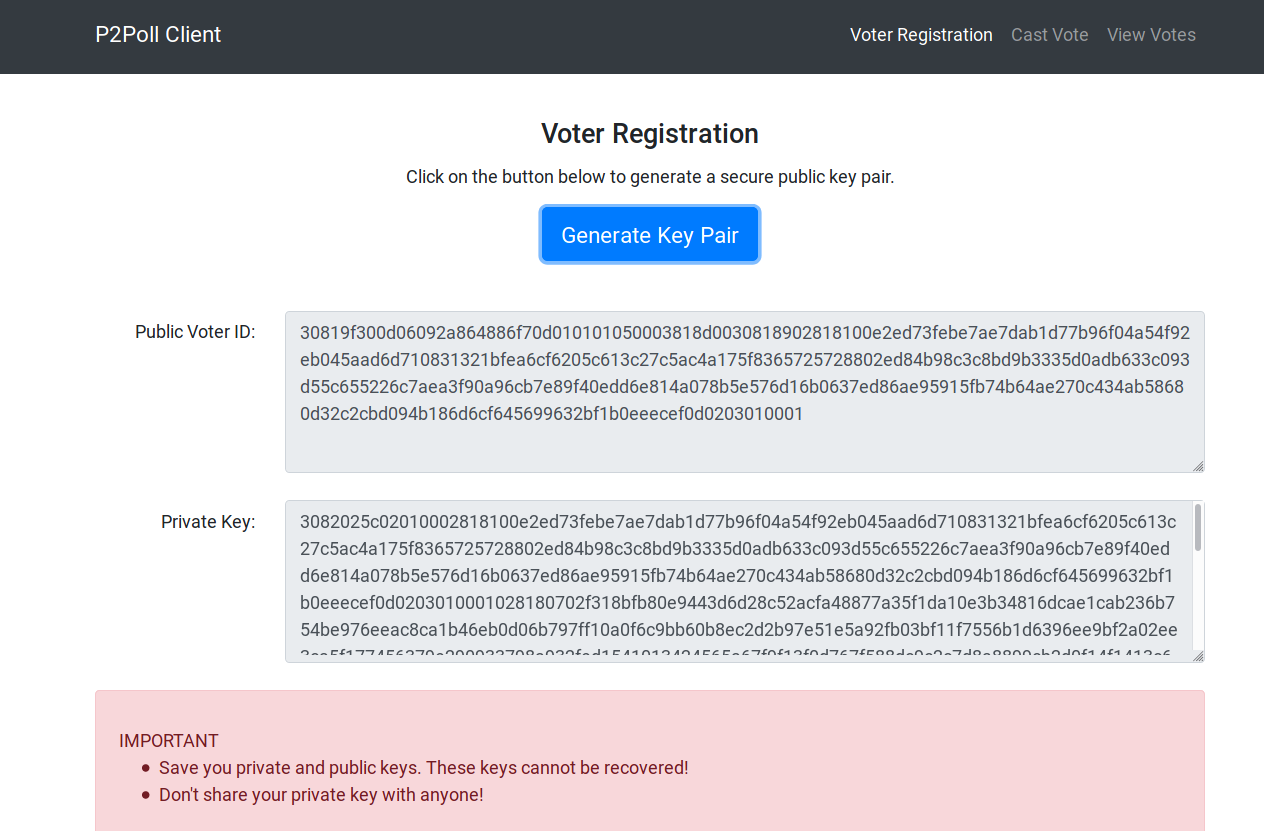
Task: Click the Private Key scrollbar track below thumb
Action: [x=1198, y=605]
